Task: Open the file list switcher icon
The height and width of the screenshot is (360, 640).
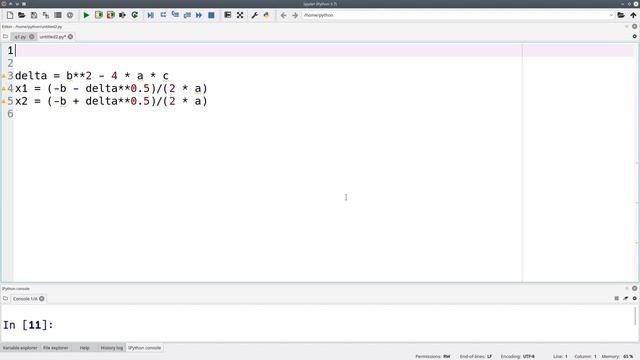Action: click(58, 15)
